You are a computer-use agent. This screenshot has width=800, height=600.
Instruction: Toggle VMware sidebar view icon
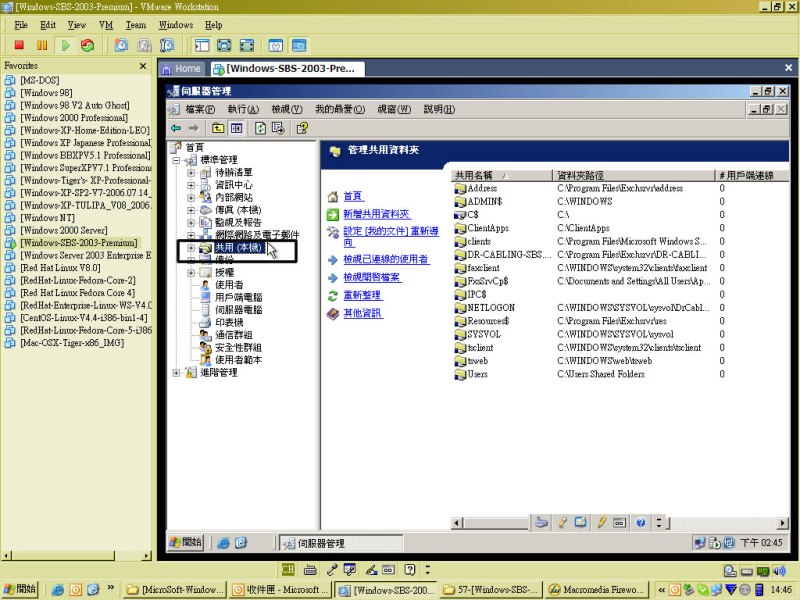pyautogui.click(x=202, y=45)
